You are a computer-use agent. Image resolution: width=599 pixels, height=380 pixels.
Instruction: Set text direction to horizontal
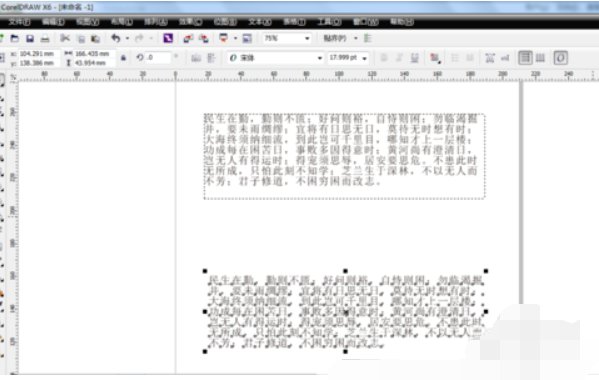(525, 58)
